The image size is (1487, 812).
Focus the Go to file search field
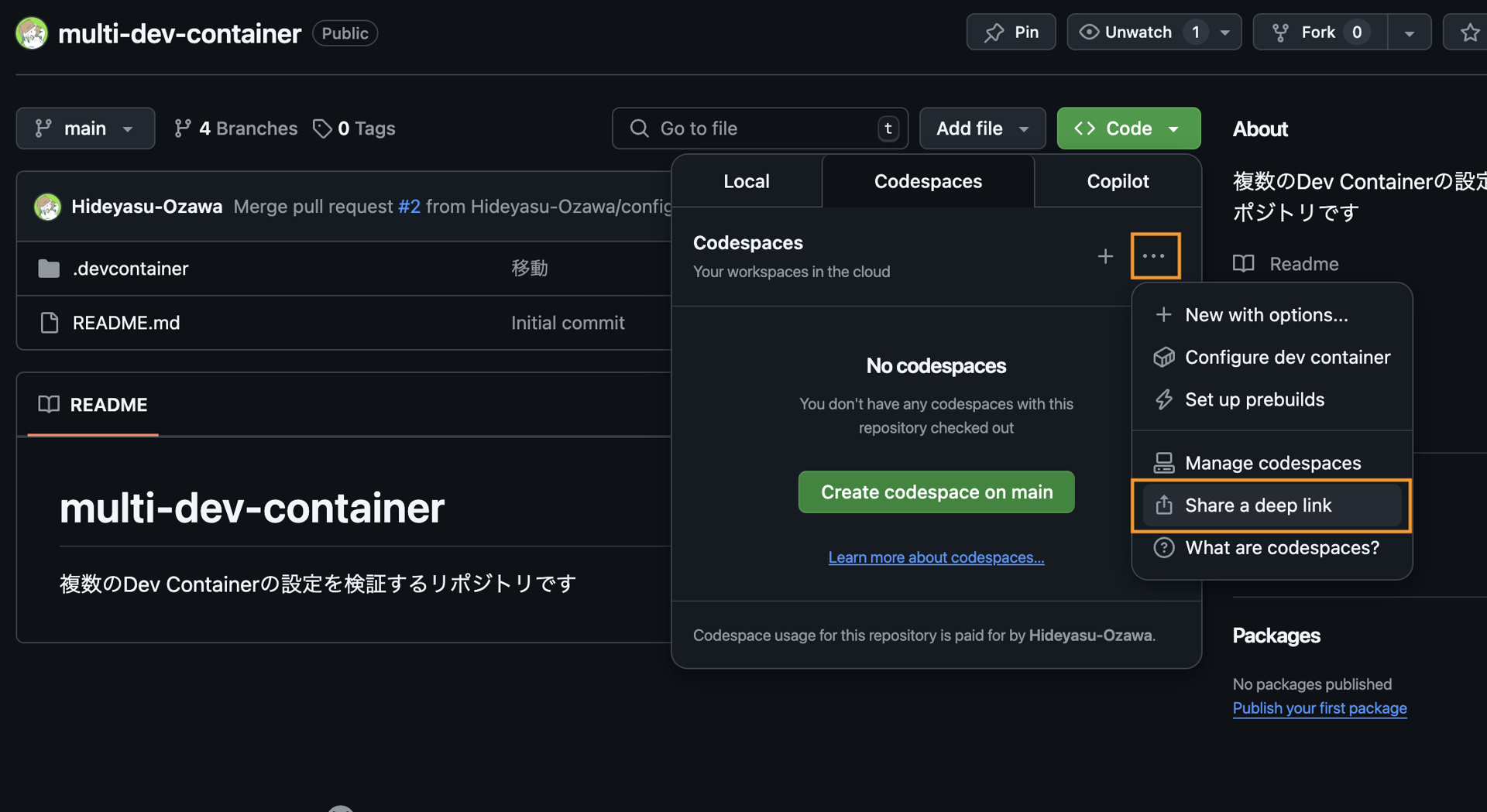(x=760, y=128)
